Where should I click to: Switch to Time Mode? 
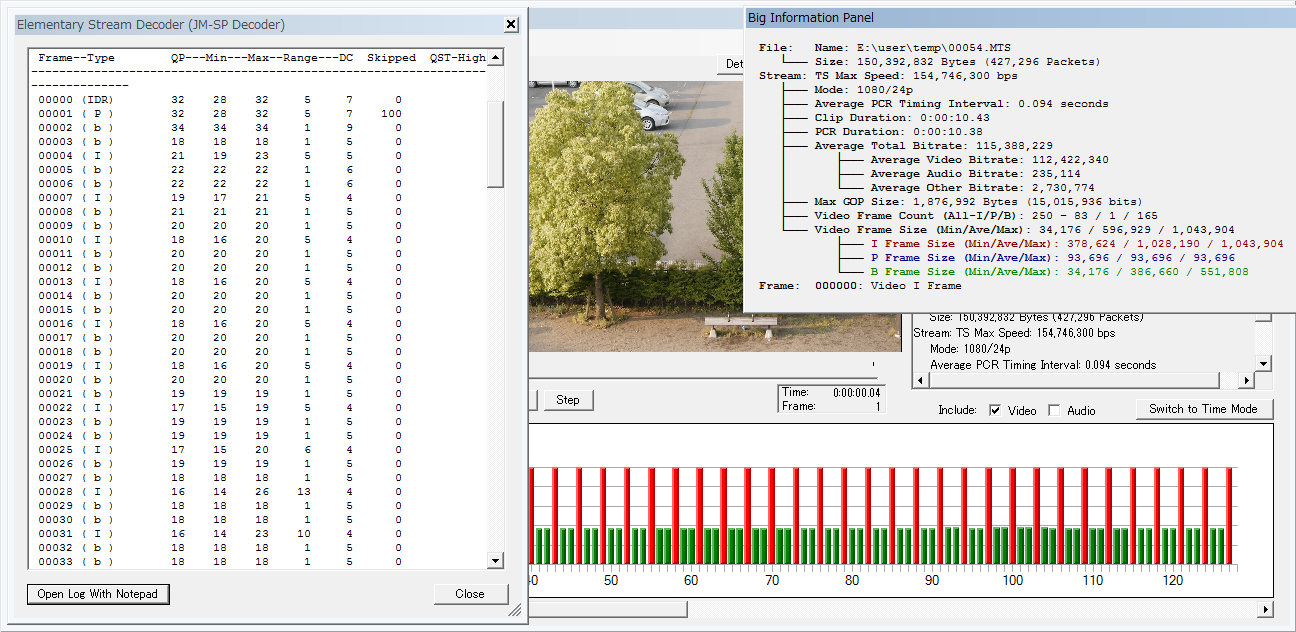(x=1203, y=409)
